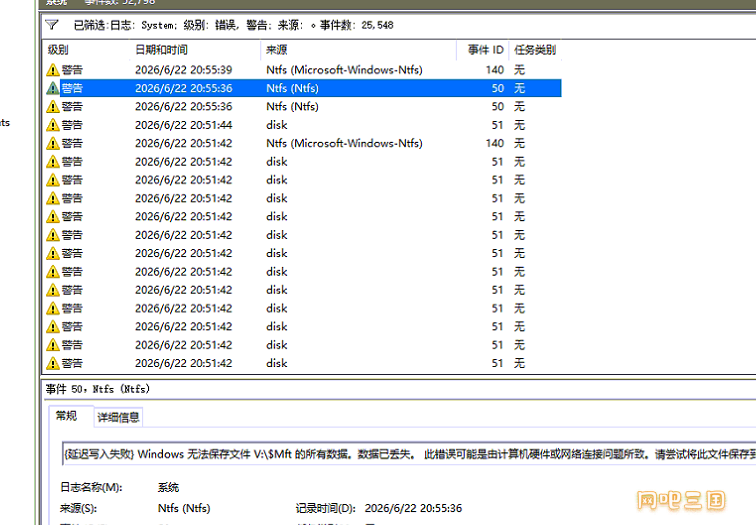Screen dimensions: 756x525
Task: Click Ntfs (Ntfs) in the highlighted row
Action: pos(292,88)
